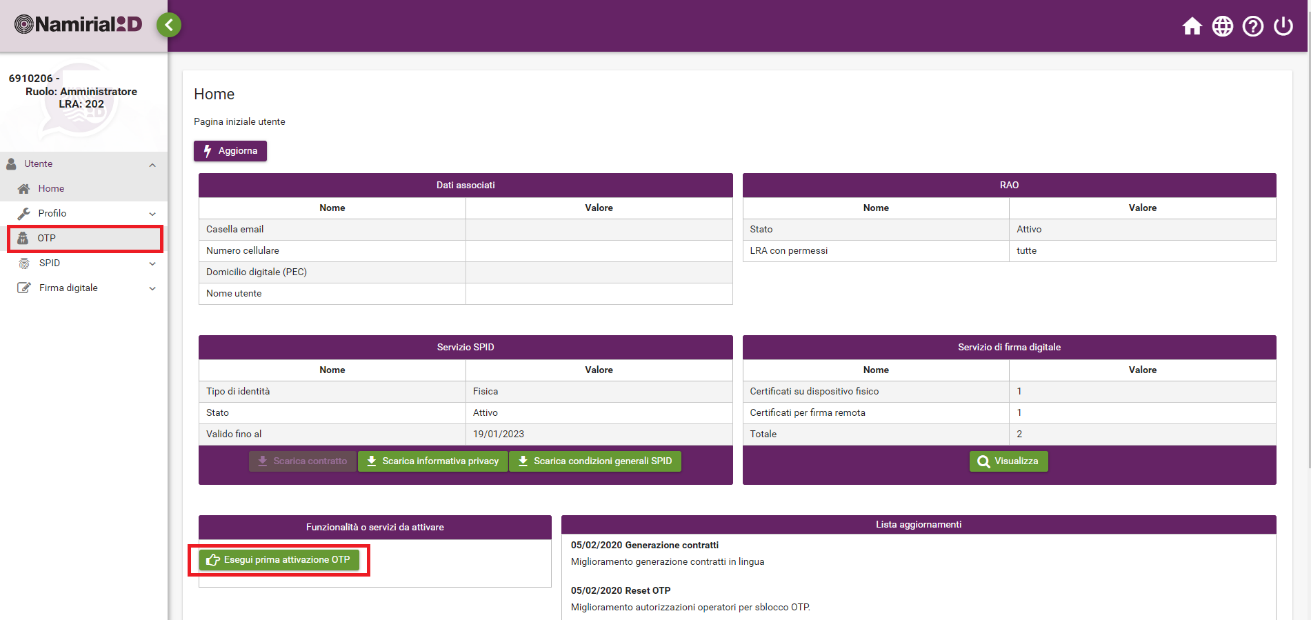Click the SPID fingerprint icon in sidebar
The image size is (1311, 620).
pos(24,263)
